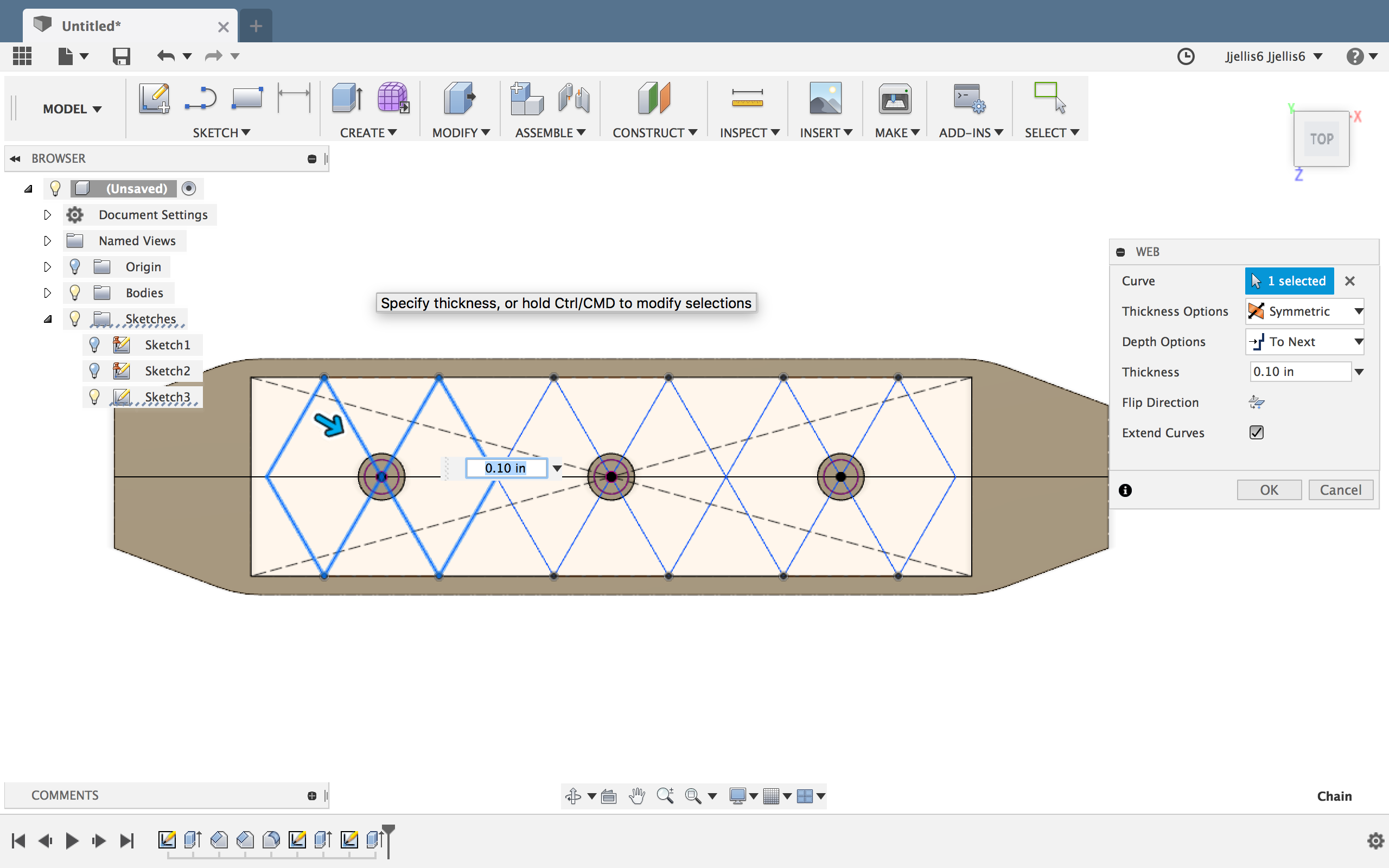The width and height of the screenshot is (1389, 868).
Task: Open the Depth Options To Next dropdown
Action: click(1304, 342)
